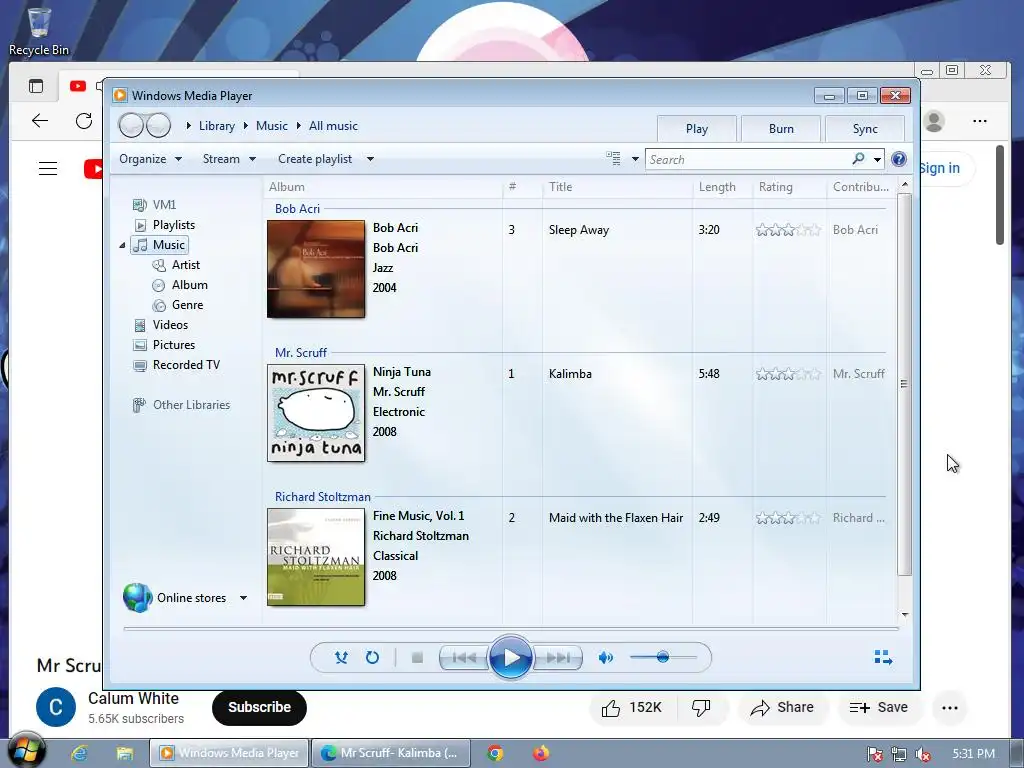Turn on shuffle in Media Player

coord(341,658)
